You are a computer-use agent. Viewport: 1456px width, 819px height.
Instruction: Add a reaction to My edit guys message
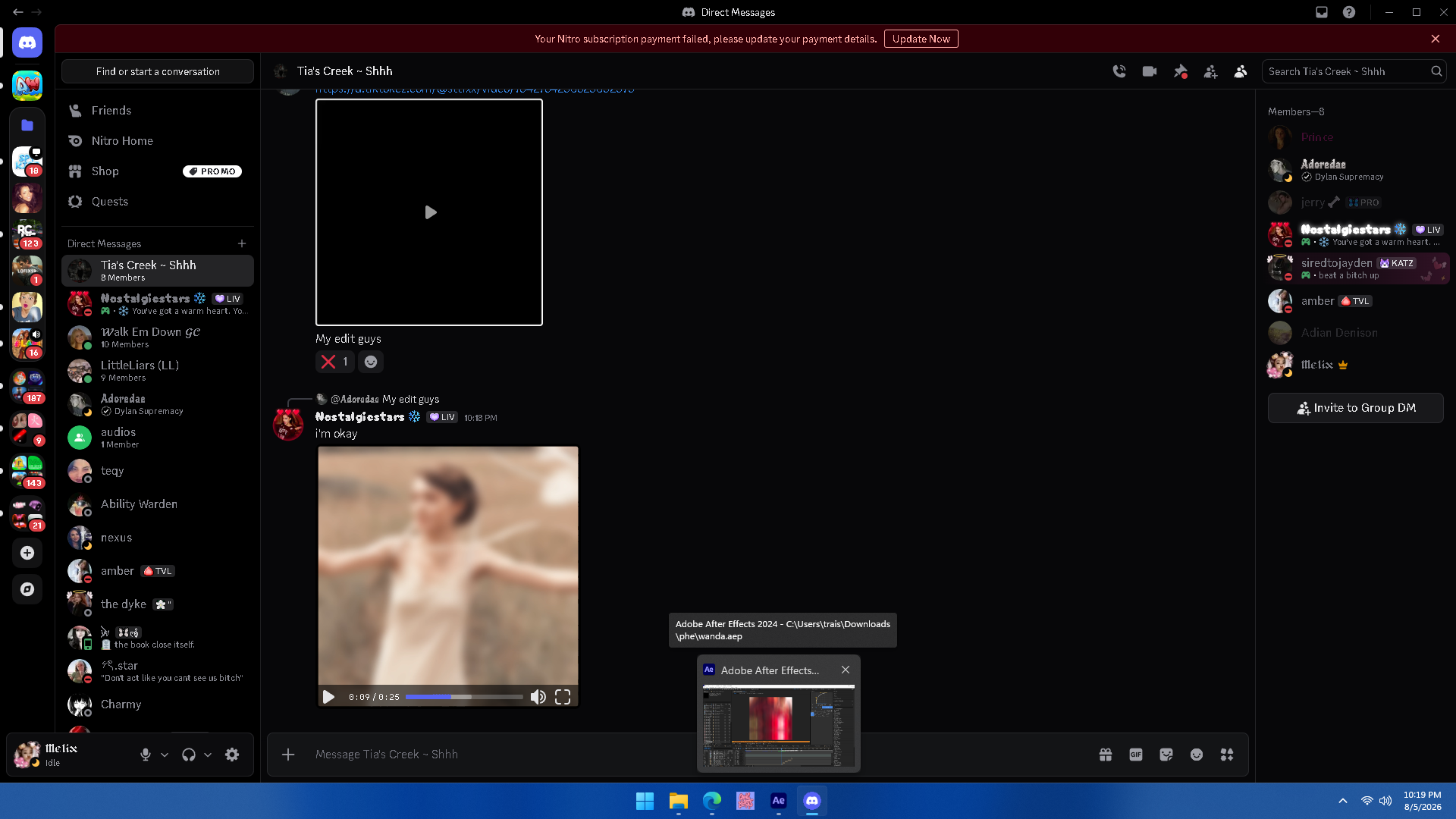371,362
